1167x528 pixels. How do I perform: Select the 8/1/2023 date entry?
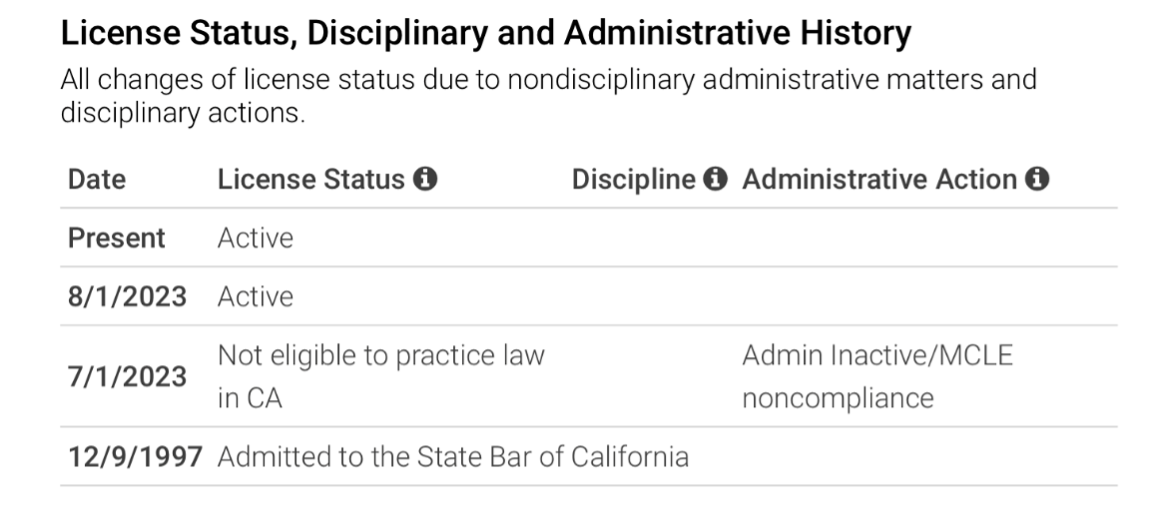(127, 297)
